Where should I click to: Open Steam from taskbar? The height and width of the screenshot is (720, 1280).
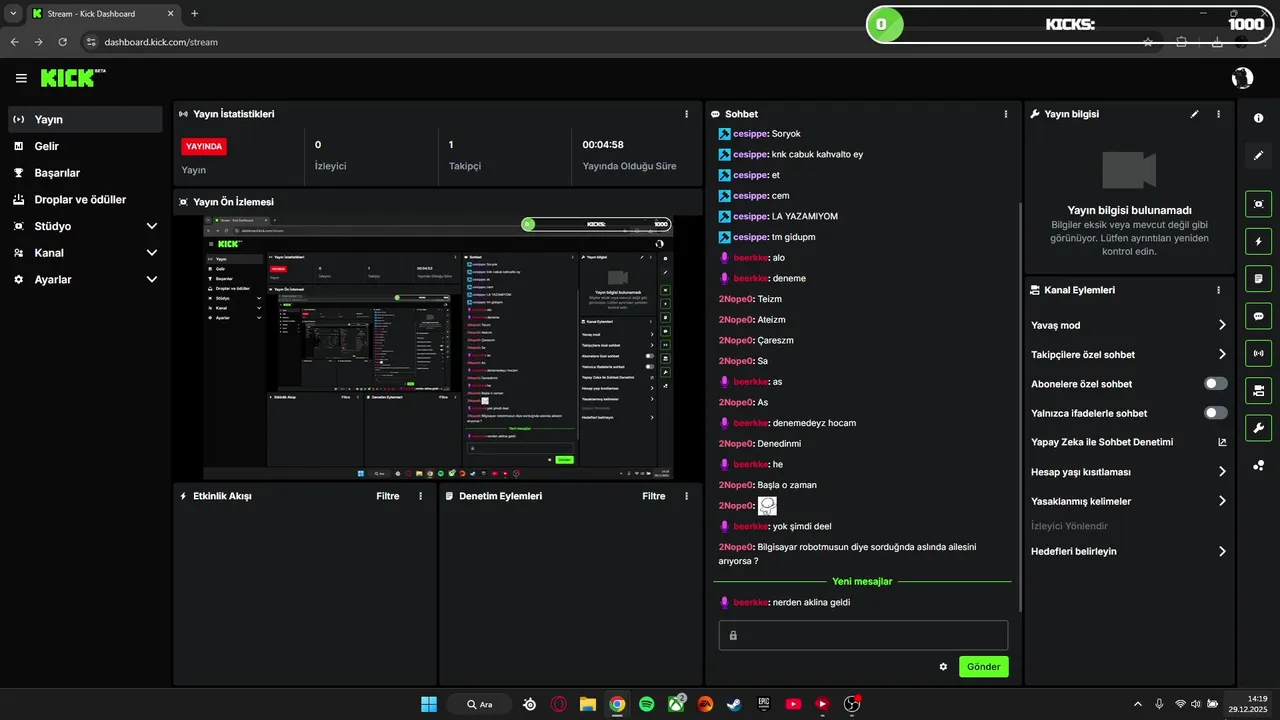point(734,704)
